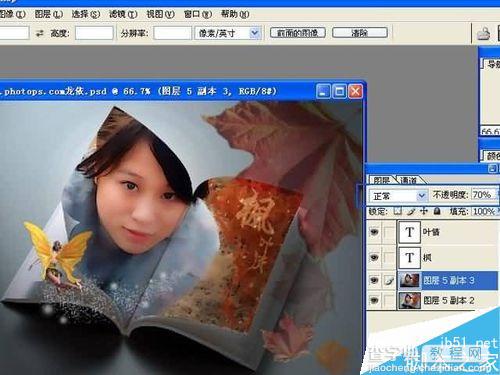The image size is (500, 375).
Task: Select layer name 图层 5 副本 3
Action: [449, 281]
